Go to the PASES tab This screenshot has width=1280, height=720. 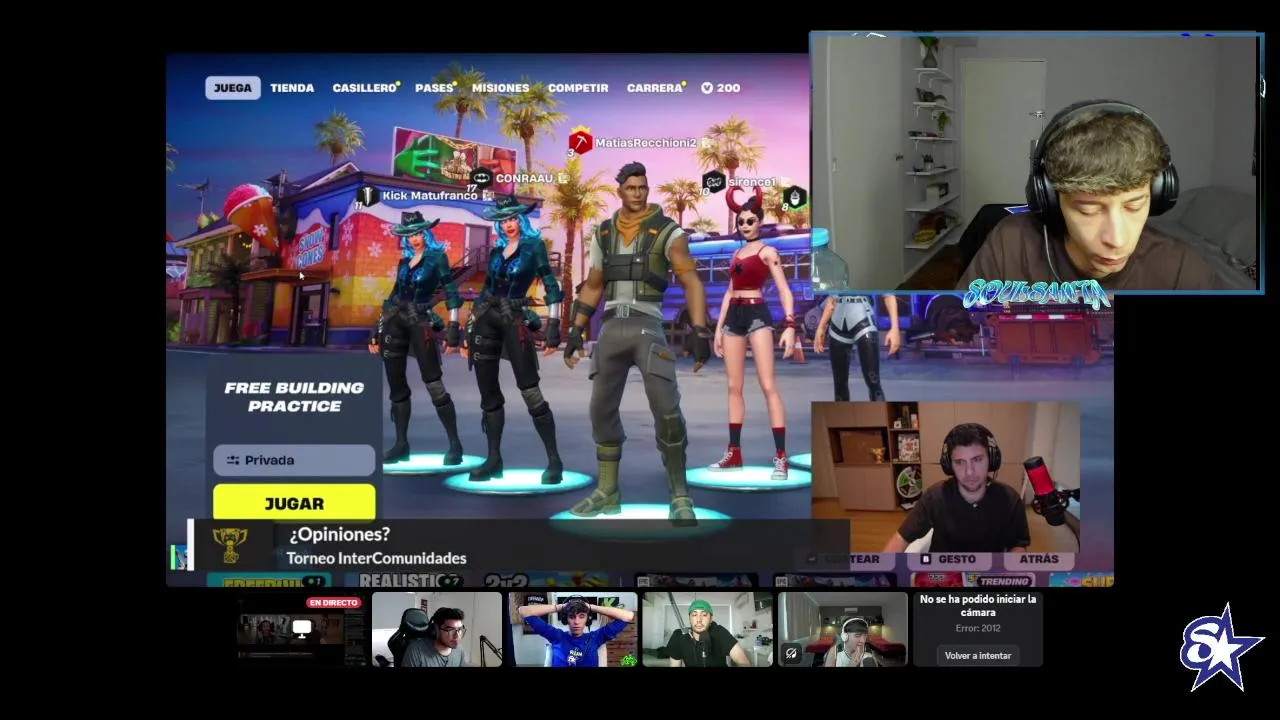[x=435, y=88]
